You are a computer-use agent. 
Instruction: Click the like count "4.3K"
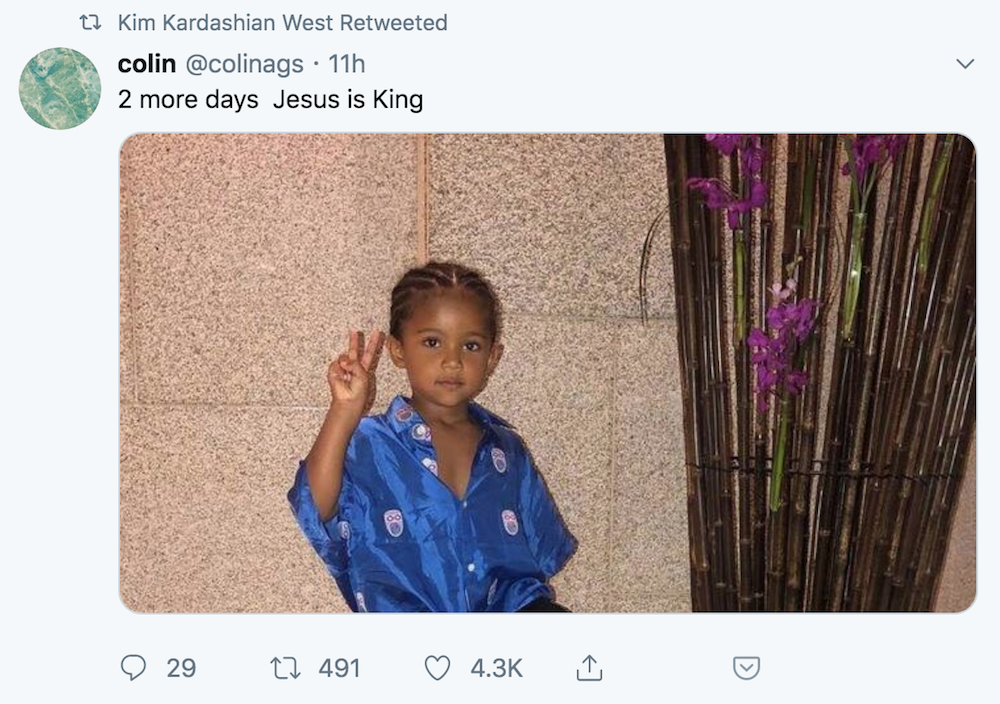tap(496, 668)
